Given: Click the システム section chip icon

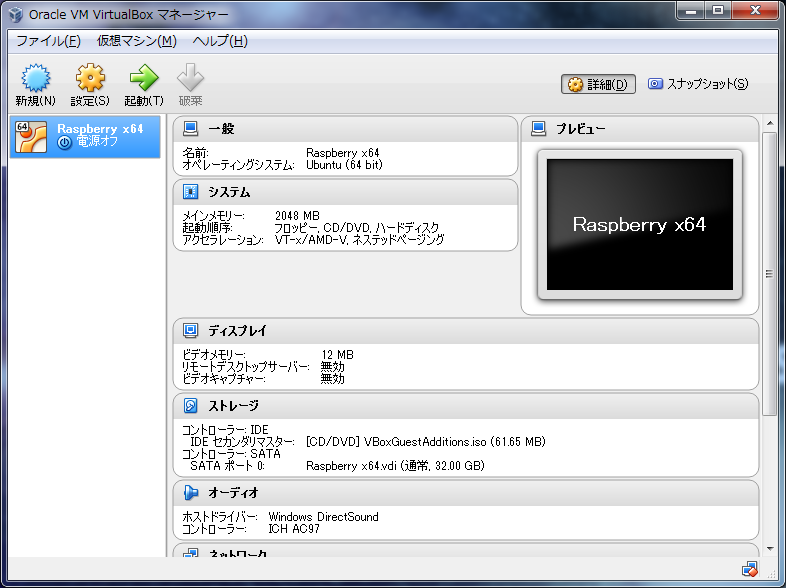Looking at the screenshot, I should coord(191,192).
